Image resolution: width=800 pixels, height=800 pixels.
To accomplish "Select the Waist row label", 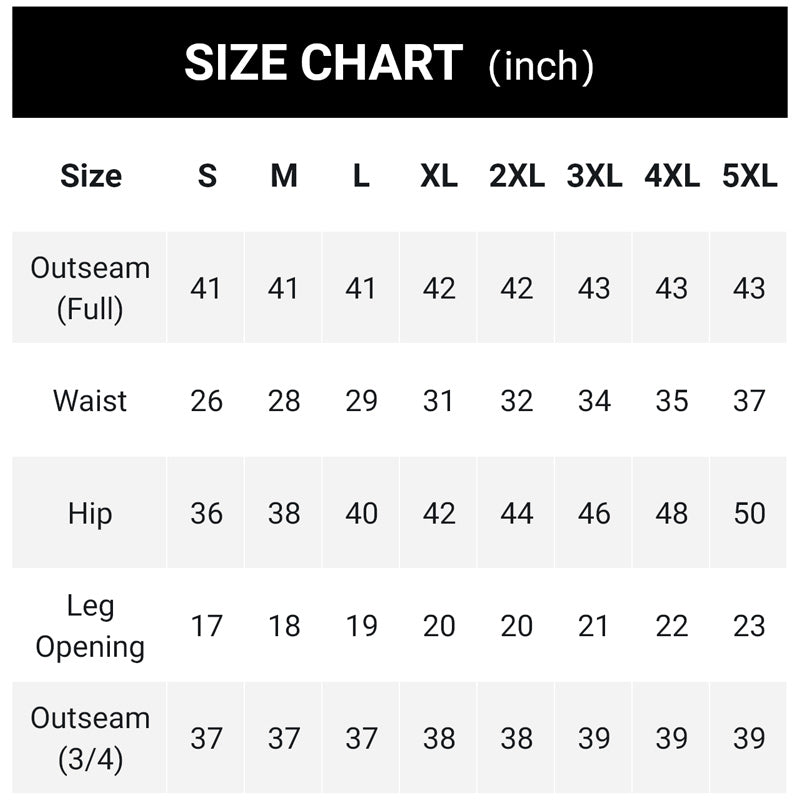I will click(90, 401).
